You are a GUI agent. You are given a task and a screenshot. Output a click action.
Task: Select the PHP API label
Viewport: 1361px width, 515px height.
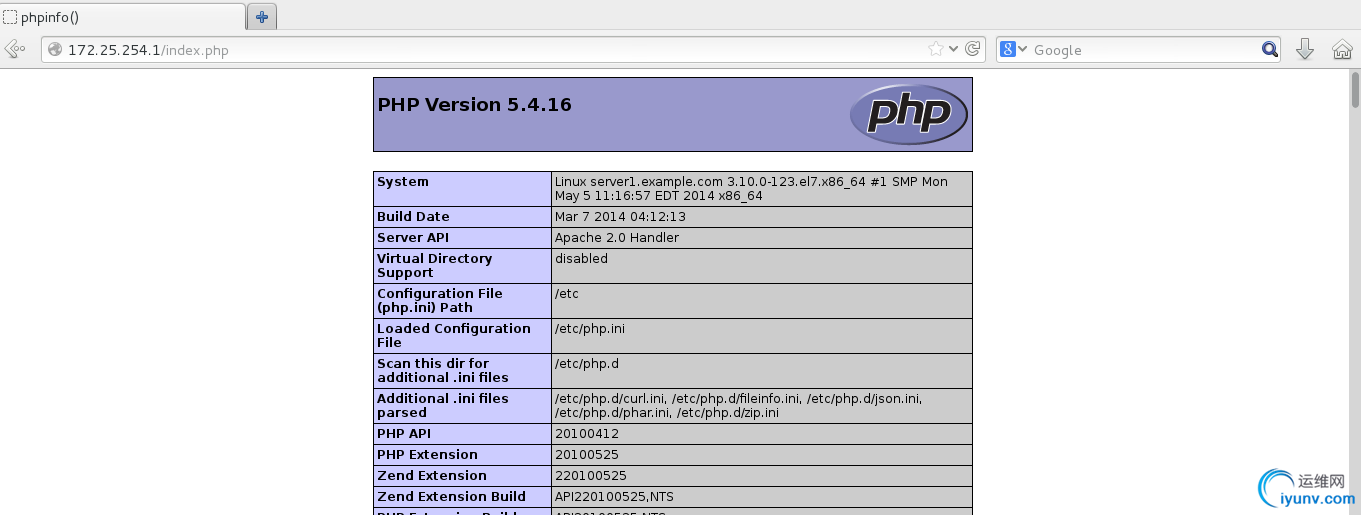coord(405,434)
